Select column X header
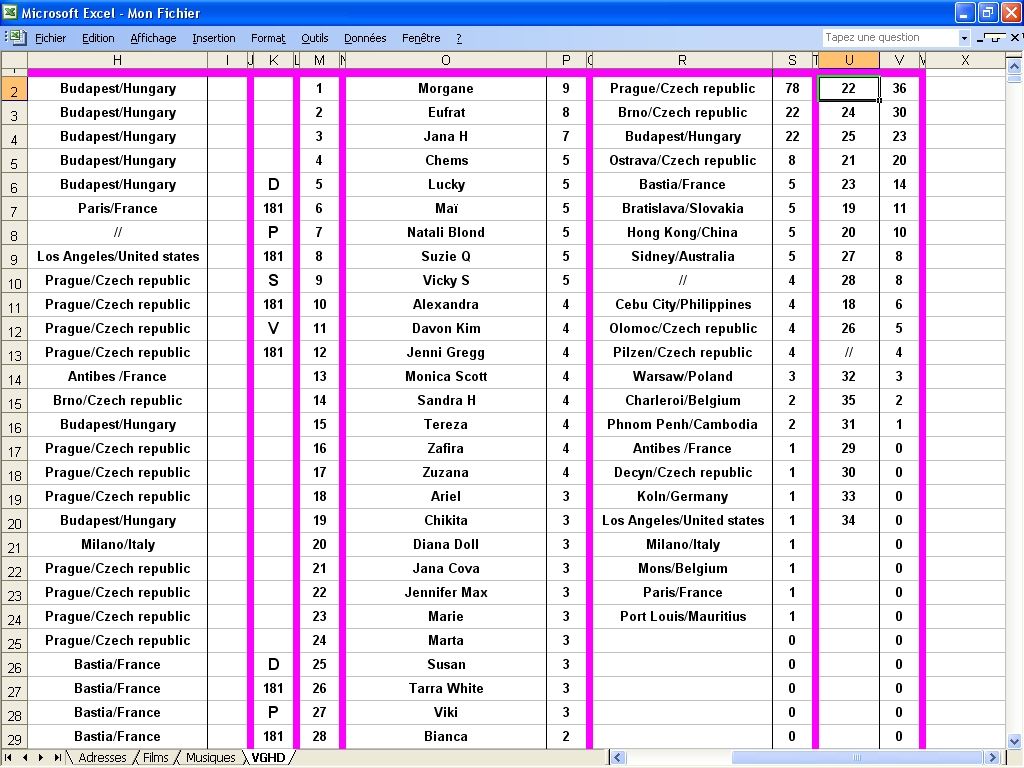The image size is (1024, 768). [965, 60]
